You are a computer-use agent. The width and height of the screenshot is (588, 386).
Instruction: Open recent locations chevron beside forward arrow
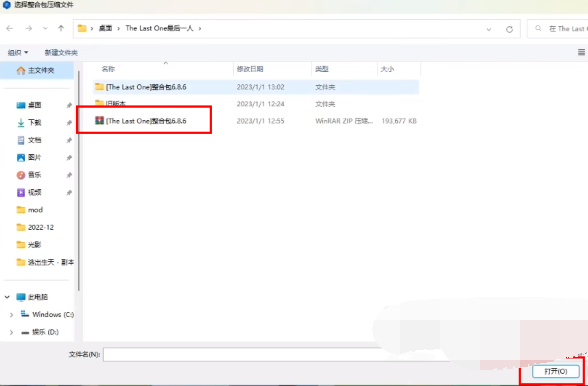[x=45, y=29]
